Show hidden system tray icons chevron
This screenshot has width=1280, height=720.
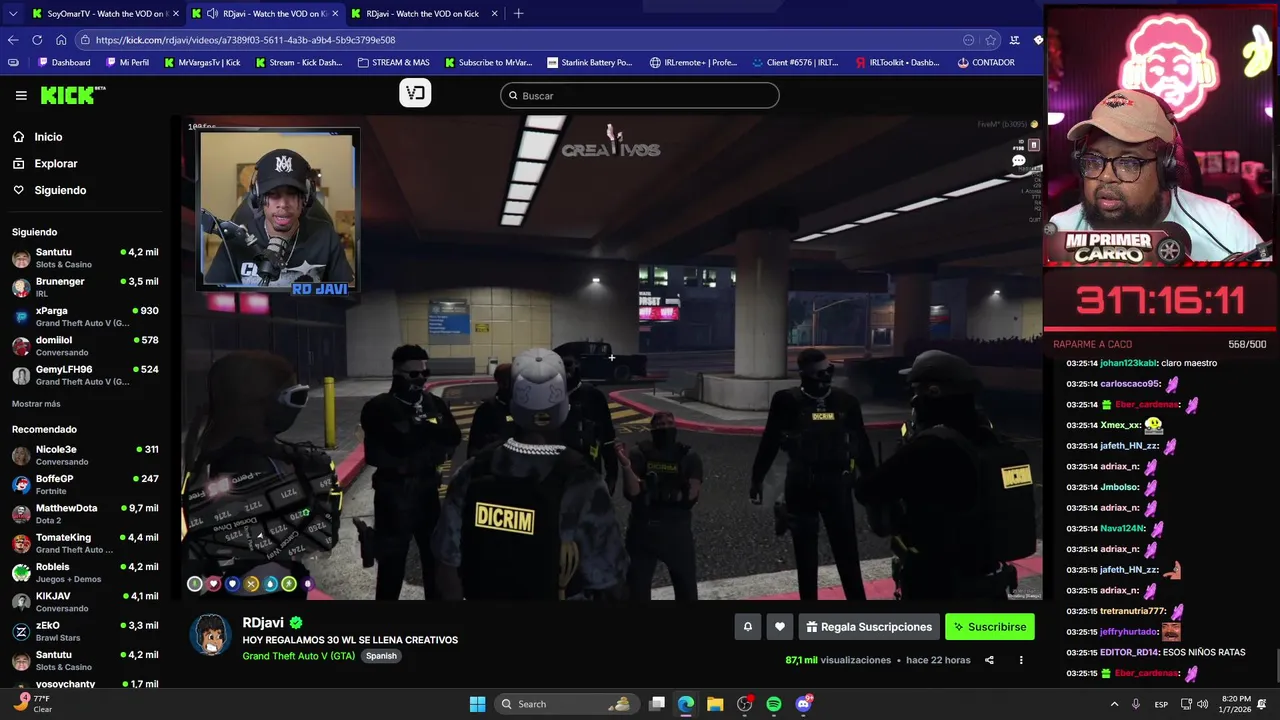1114,704
